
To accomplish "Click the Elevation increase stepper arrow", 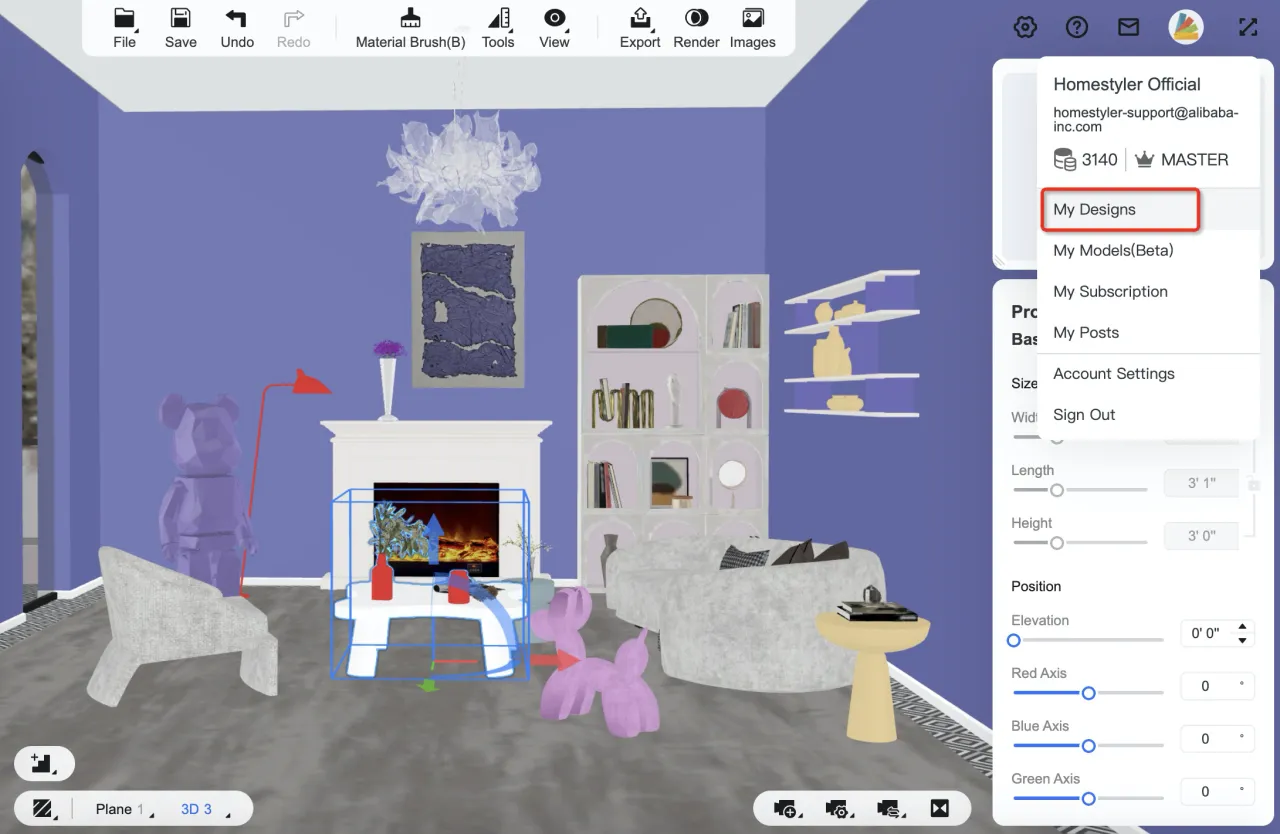I will (1242, 626).
